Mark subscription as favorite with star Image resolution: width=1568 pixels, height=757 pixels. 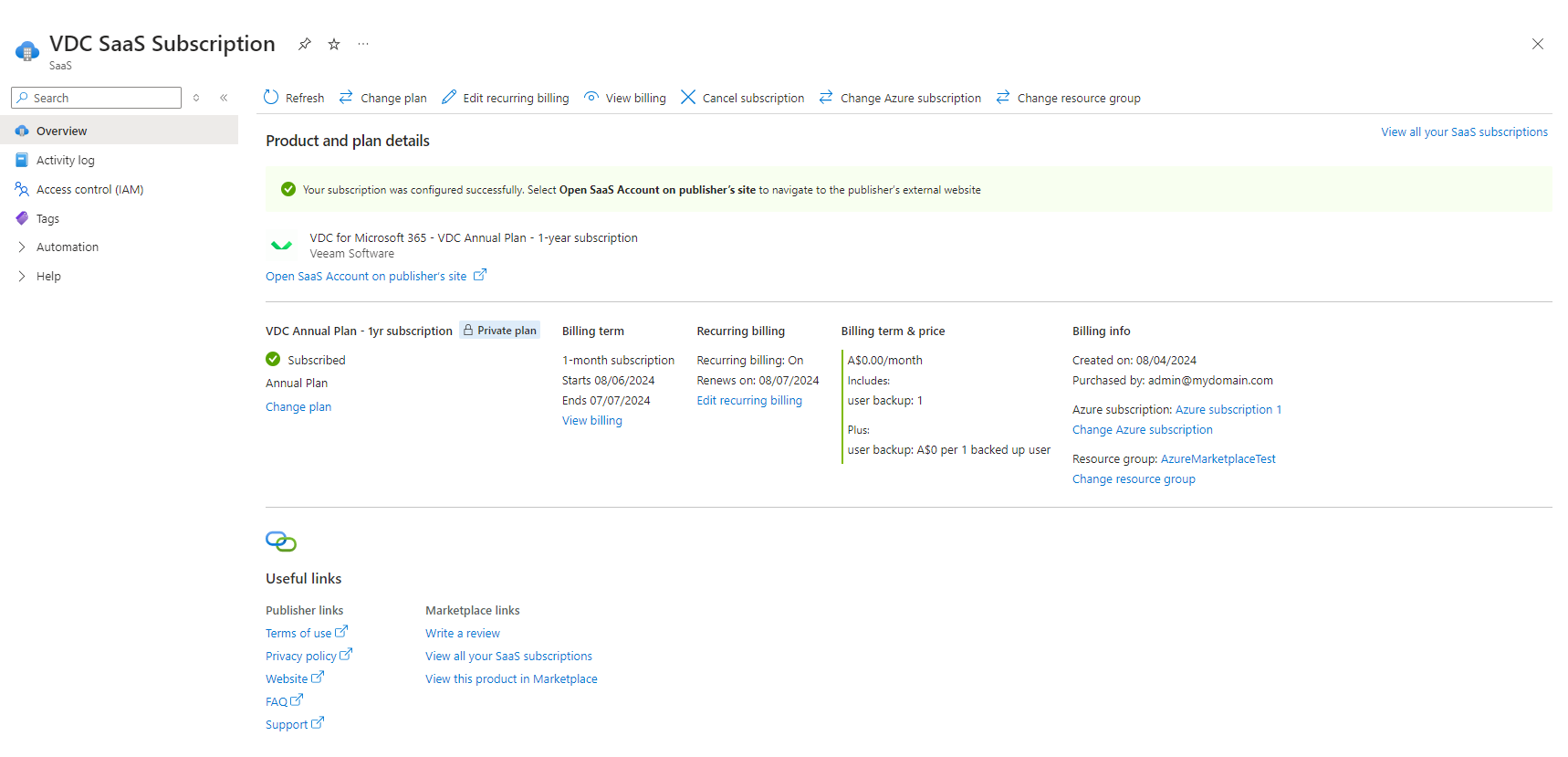(x=334, y=44)
